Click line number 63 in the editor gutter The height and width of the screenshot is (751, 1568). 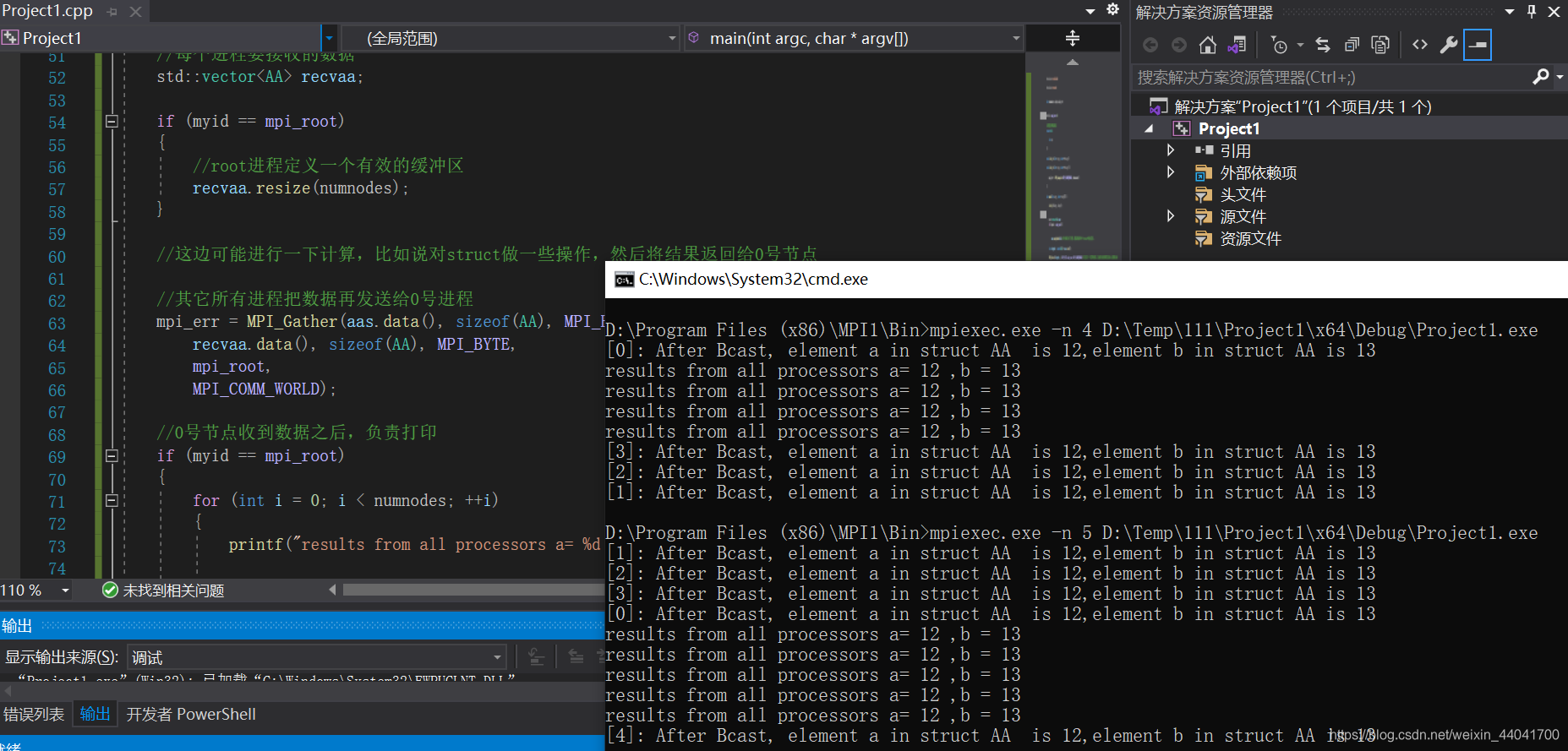pyautogui.click(x=57, y=324)
